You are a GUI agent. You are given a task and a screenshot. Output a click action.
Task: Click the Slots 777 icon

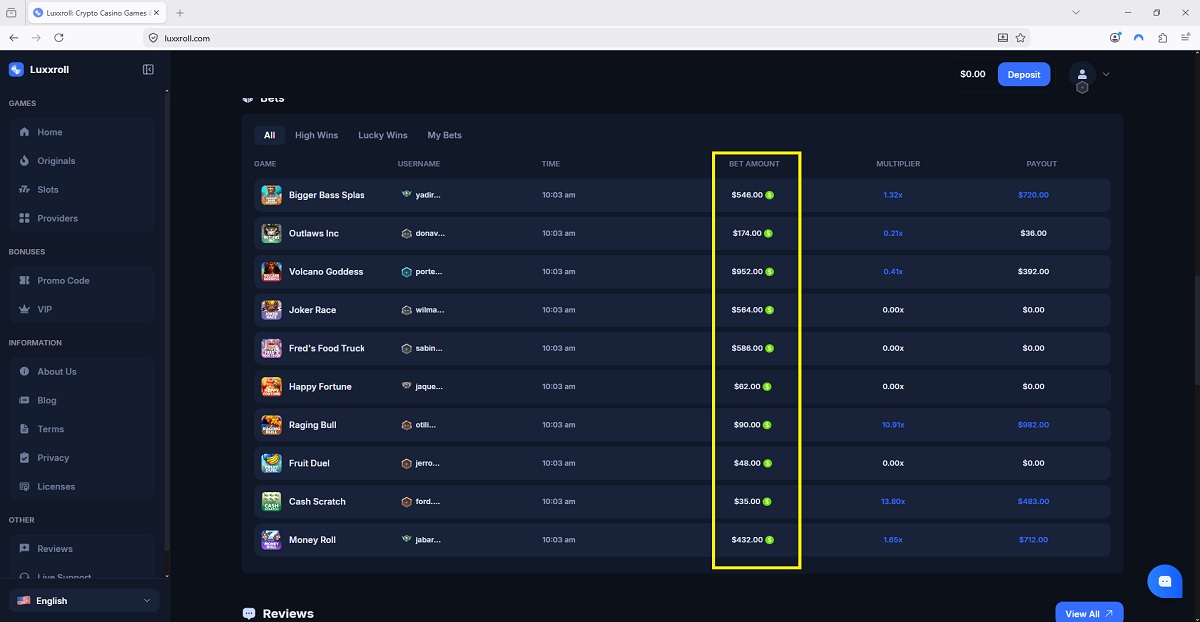(x=25, y=190)
